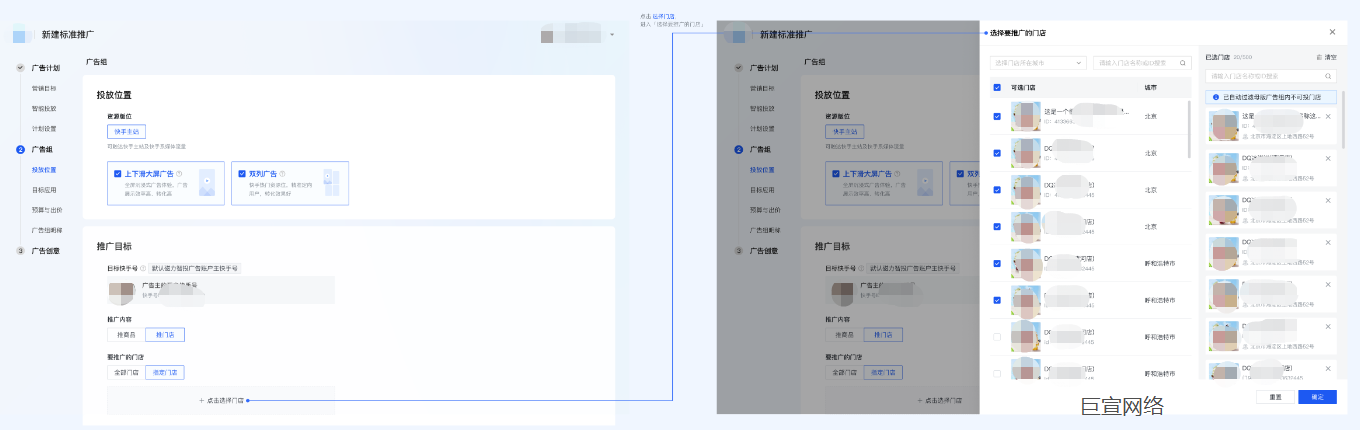Click the search icon in the left store search field
This screenshot has width=1360, height=430.
[1184, 62]
